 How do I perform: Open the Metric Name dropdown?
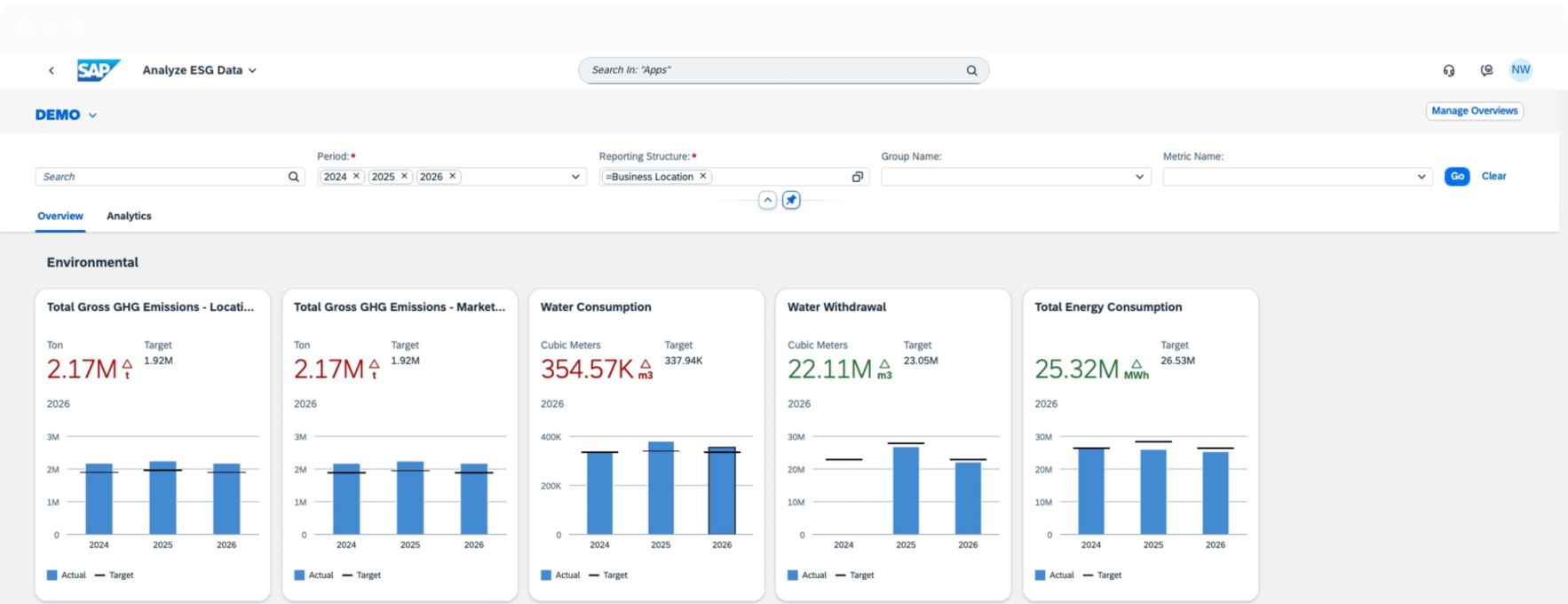coord(1421,177)
